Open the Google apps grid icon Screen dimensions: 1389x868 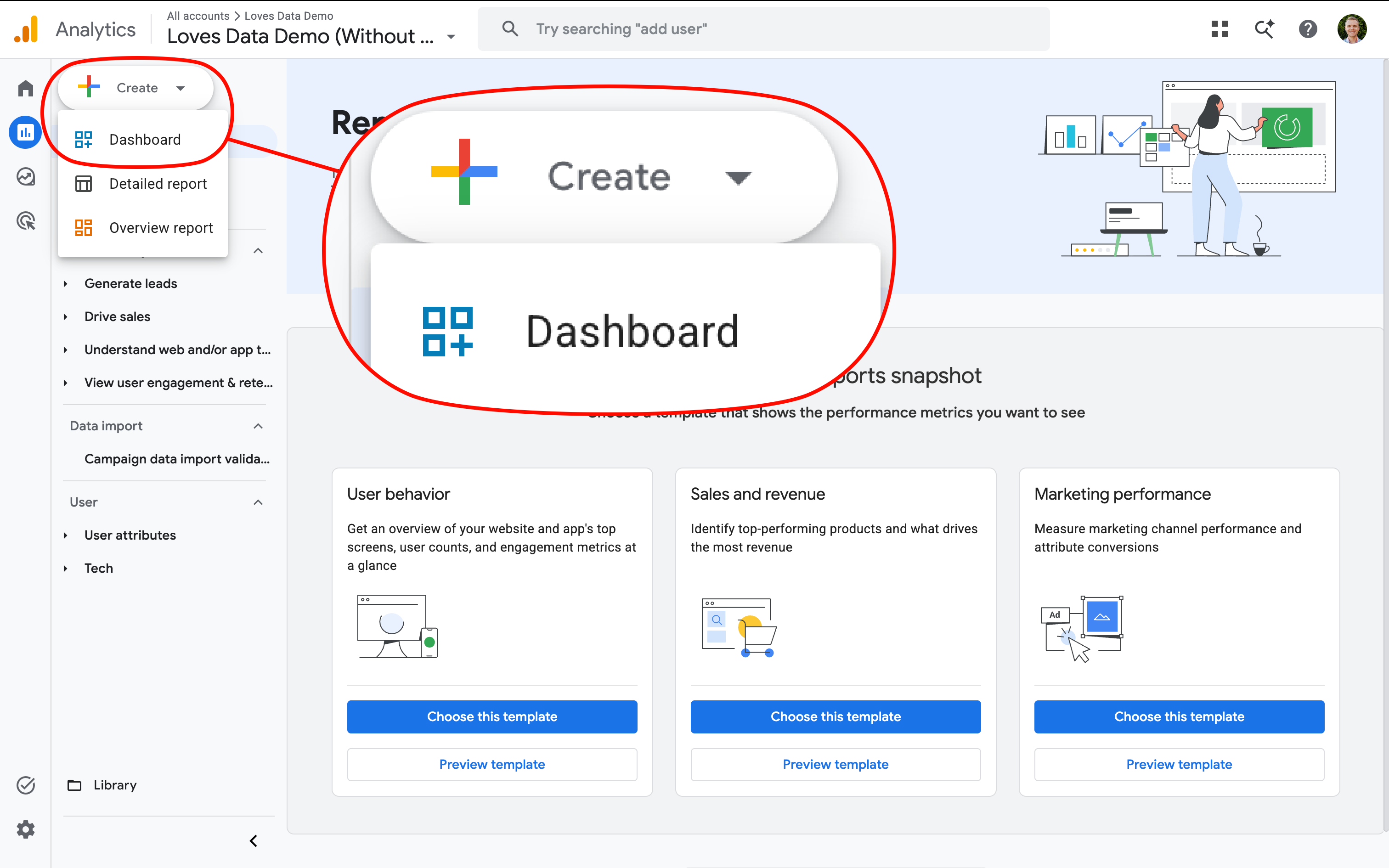point(1220,28)
